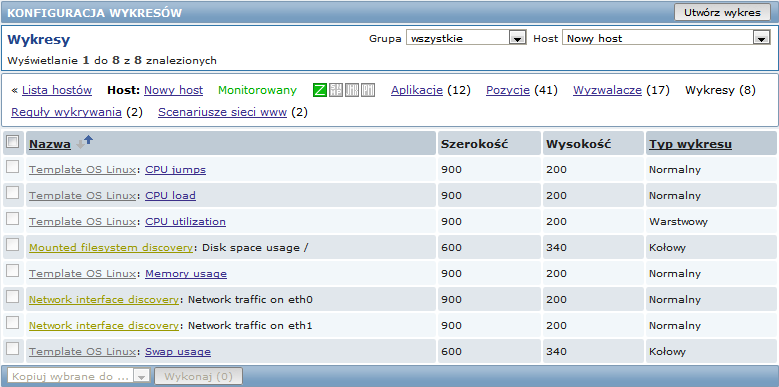Go back to Lista hostów

(x=57, y=90)
